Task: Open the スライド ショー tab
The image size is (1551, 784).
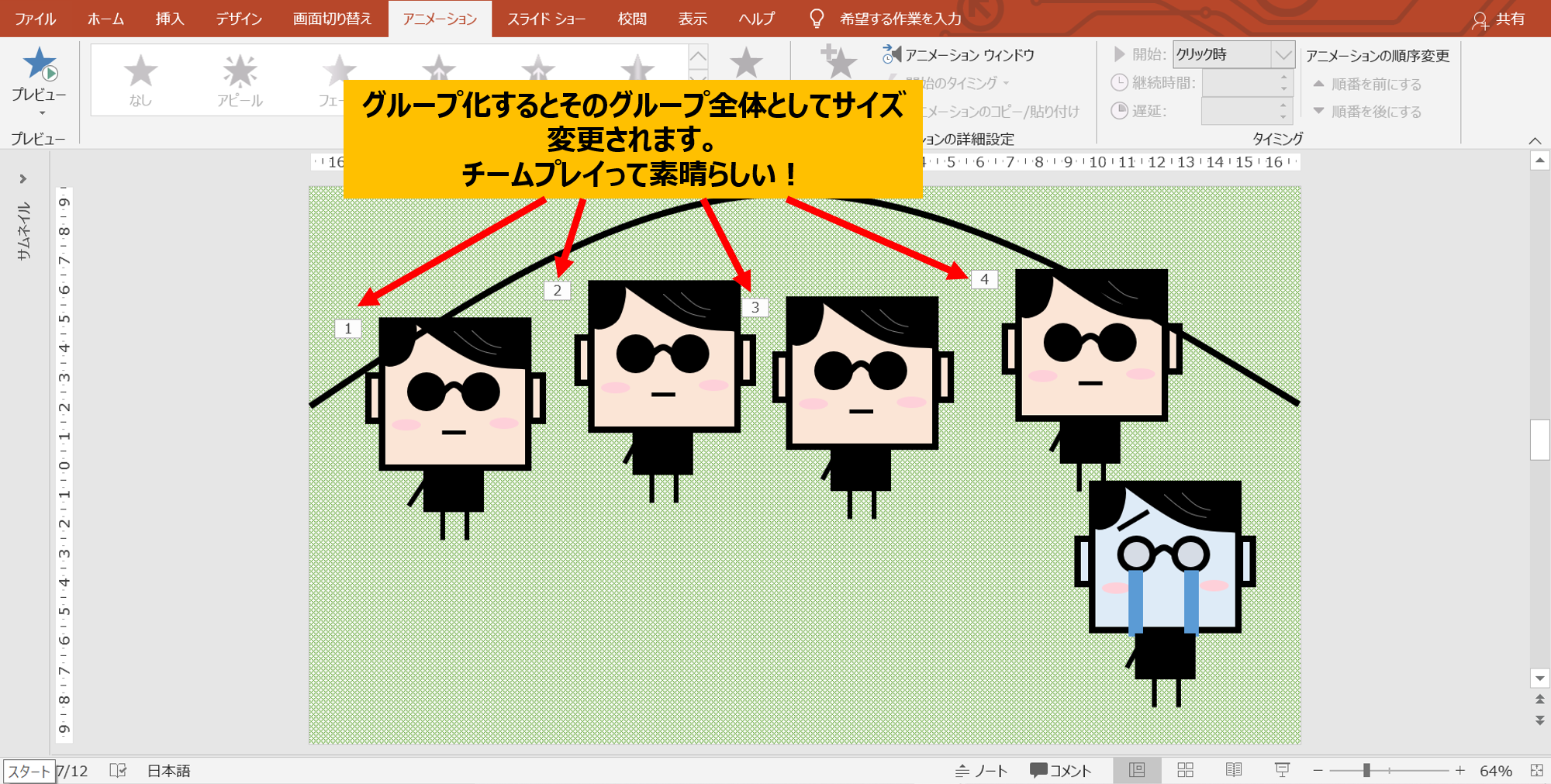Action: [x=546, y=19]
